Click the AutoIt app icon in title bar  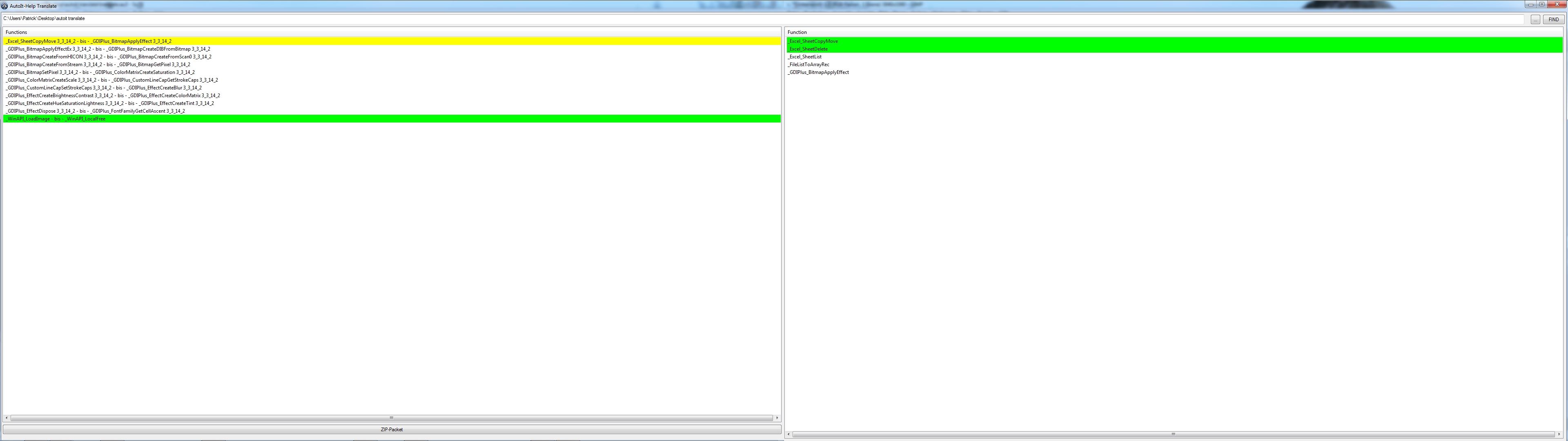(5, 6)
